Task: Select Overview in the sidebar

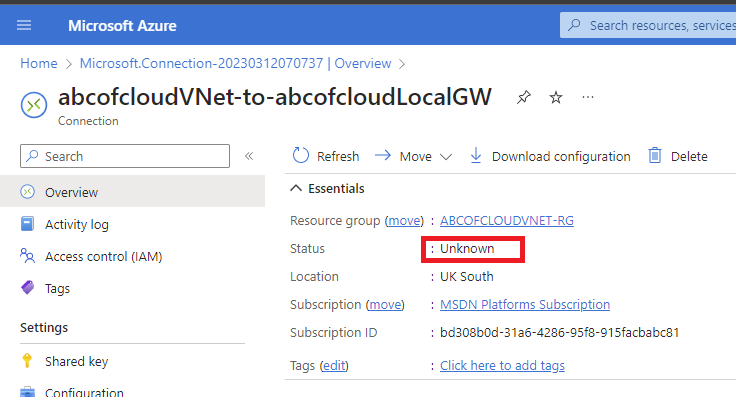Action: tap(132, 192)
